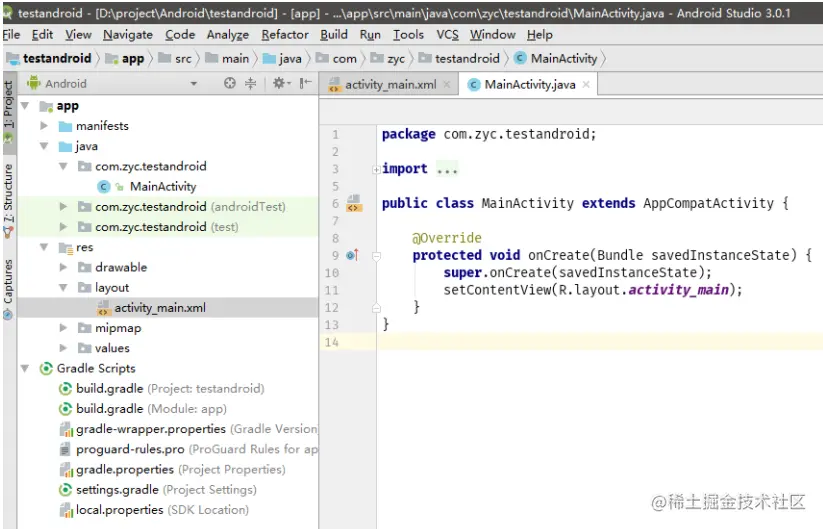
Task: Open the Project panel settings gear
Action: coord(281,83)
